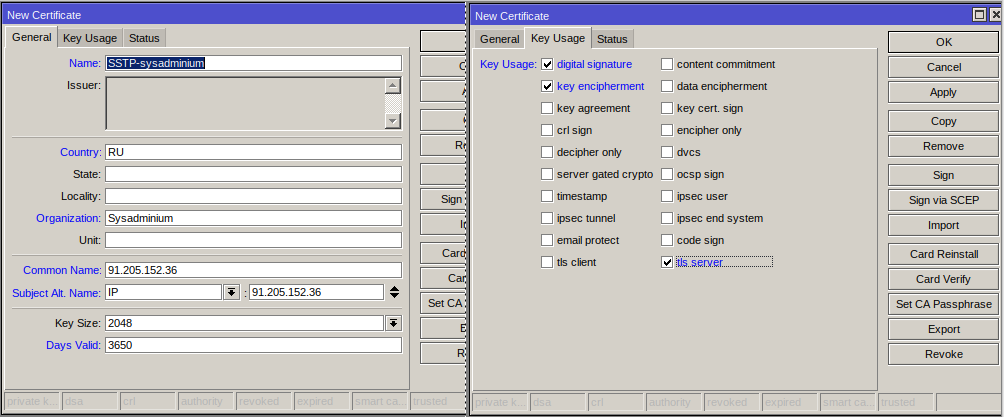Viewport: 1004px width, 417px height.
Task: Open the Key Size dropdown
Action: point(394,323)
